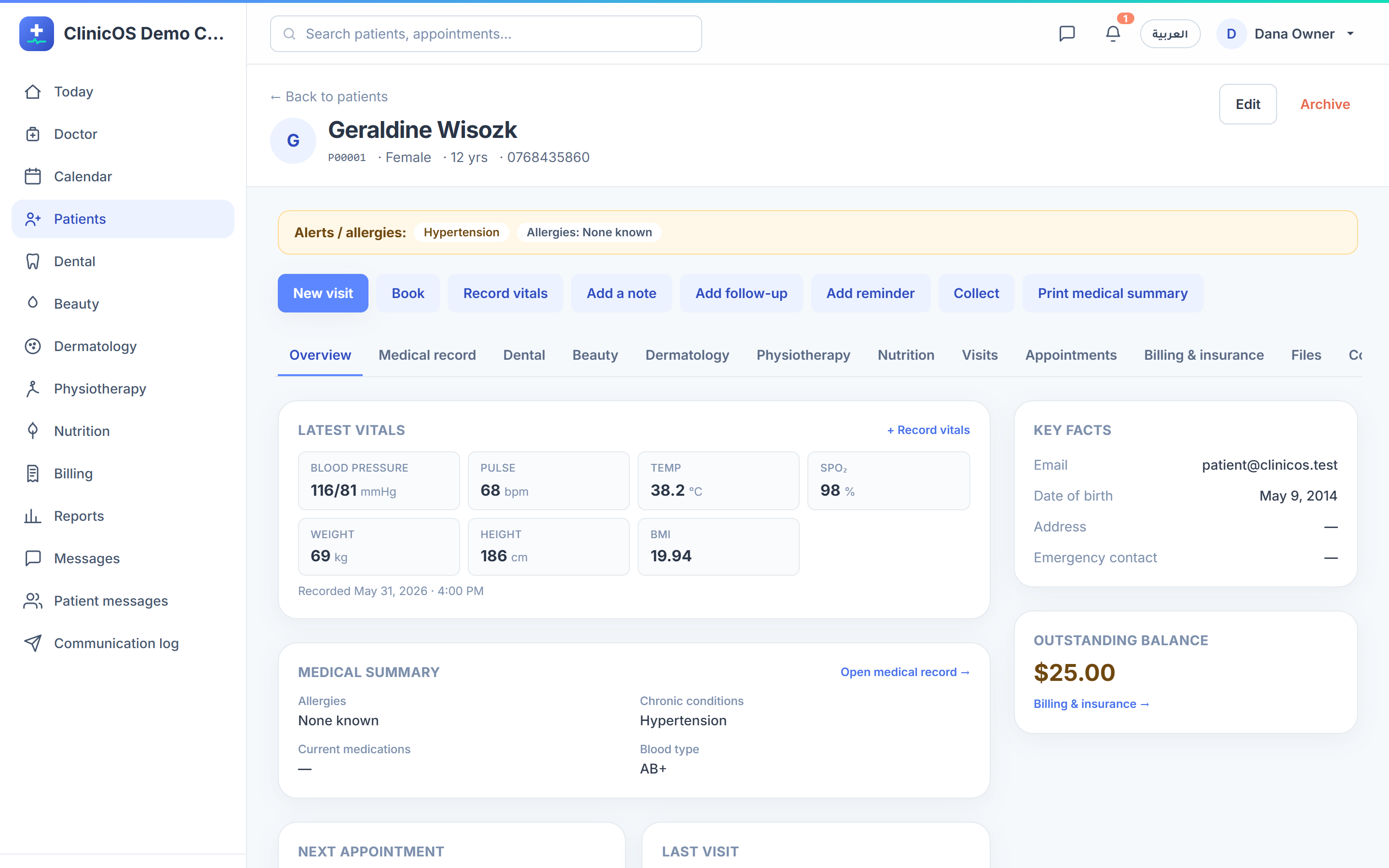Click Hypertension alert tag
1389x868 pixels.
(x=462, y=232)
